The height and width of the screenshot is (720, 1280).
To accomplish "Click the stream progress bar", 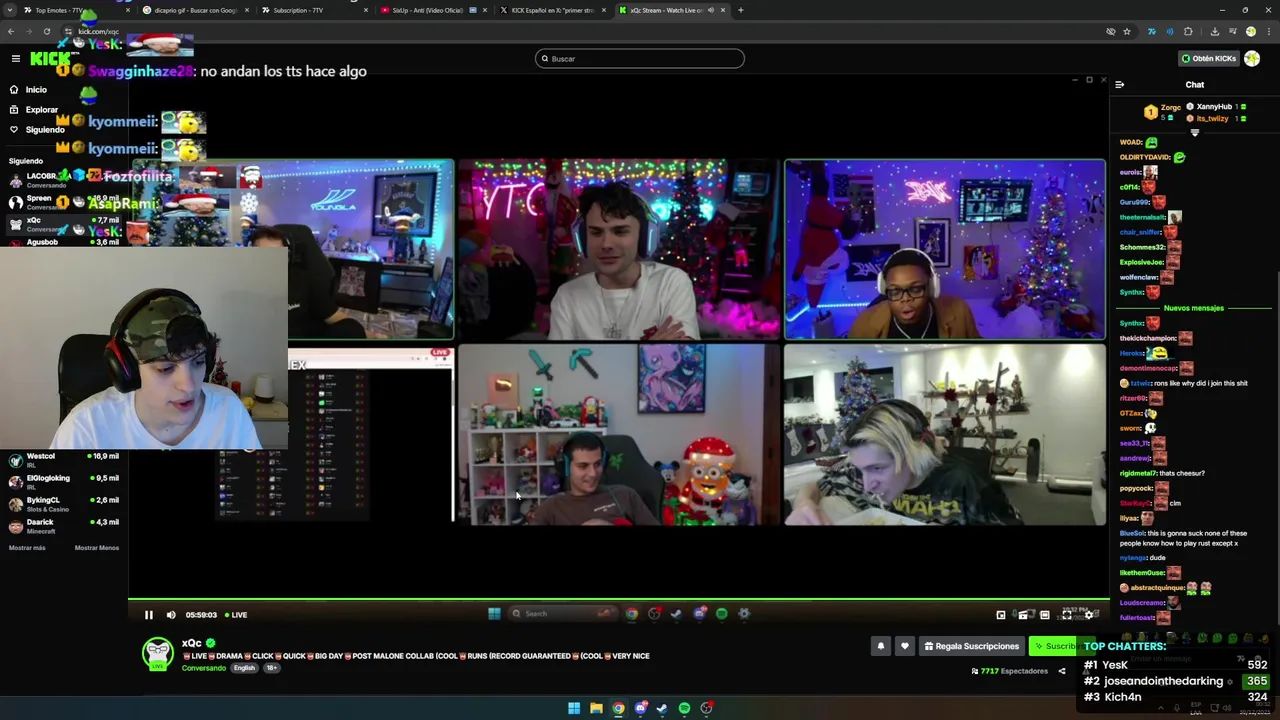I will (618, 600).
